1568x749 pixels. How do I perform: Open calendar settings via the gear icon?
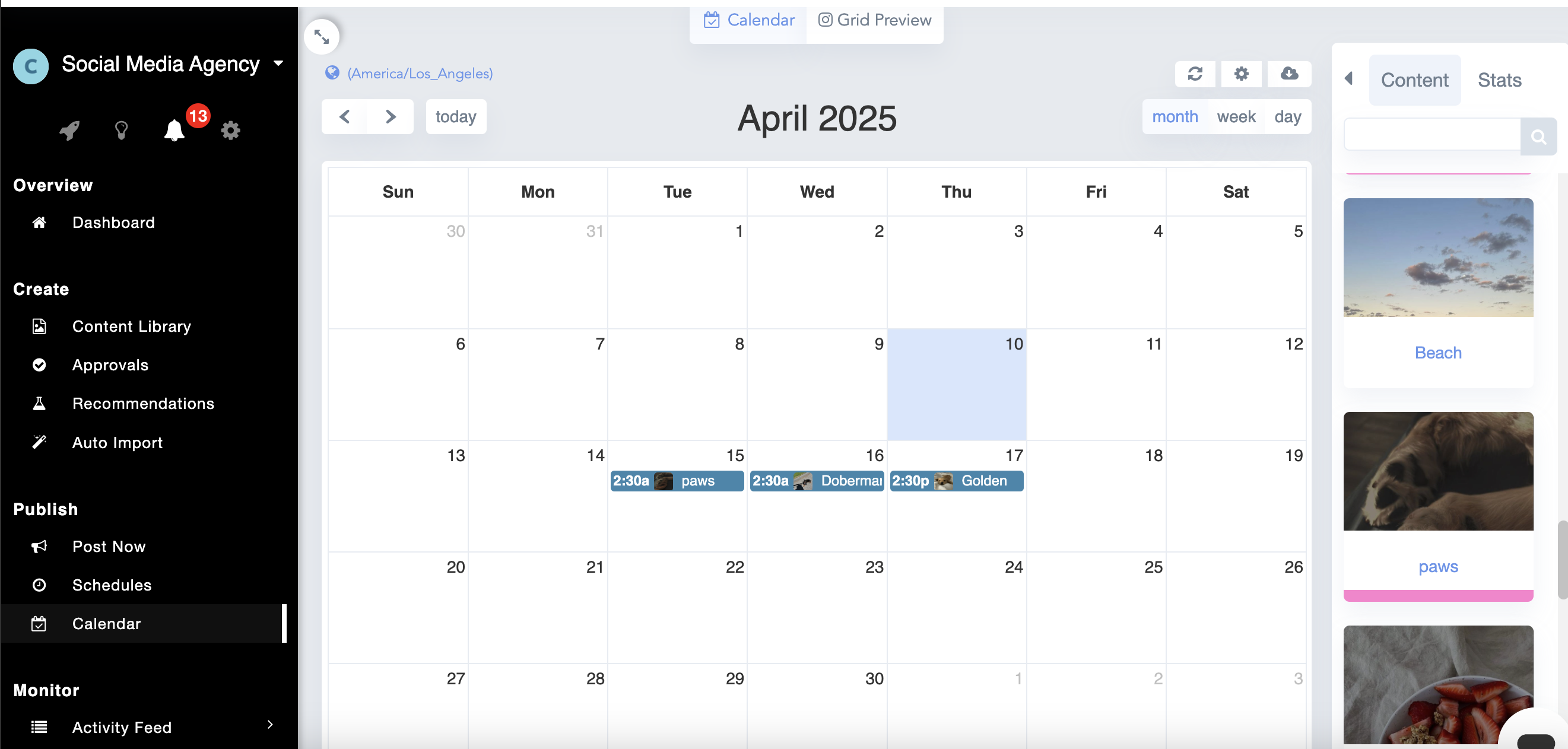click(1242, 74)
